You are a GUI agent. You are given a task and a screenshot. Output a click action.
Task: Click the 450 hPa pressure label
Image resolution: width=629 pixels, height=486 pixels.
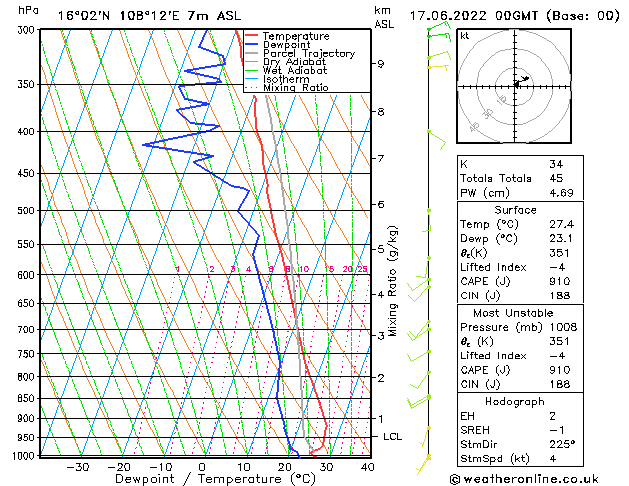tap(28, 174)
